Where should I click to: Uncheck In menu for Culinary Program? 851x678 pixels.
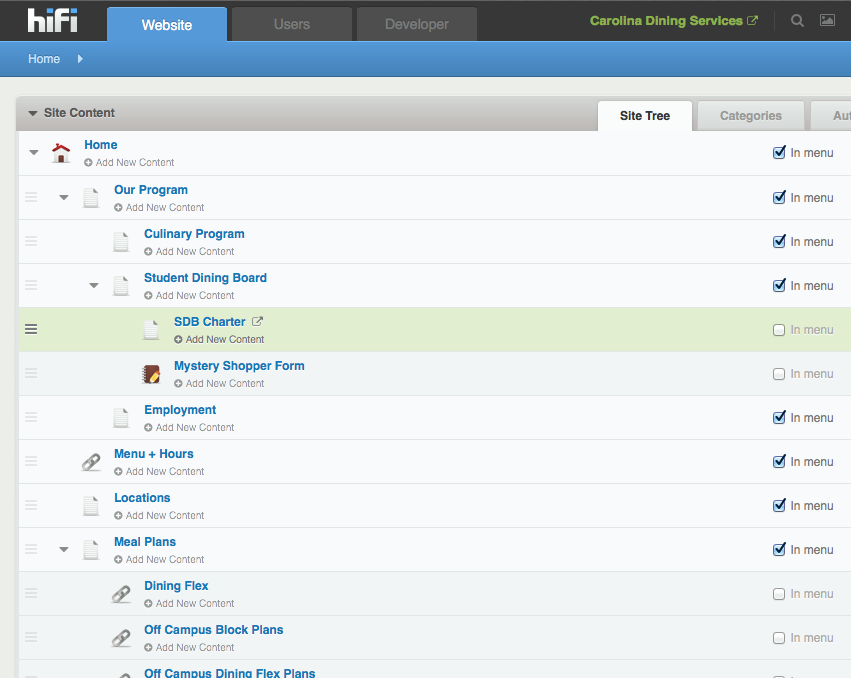[779, 242]
